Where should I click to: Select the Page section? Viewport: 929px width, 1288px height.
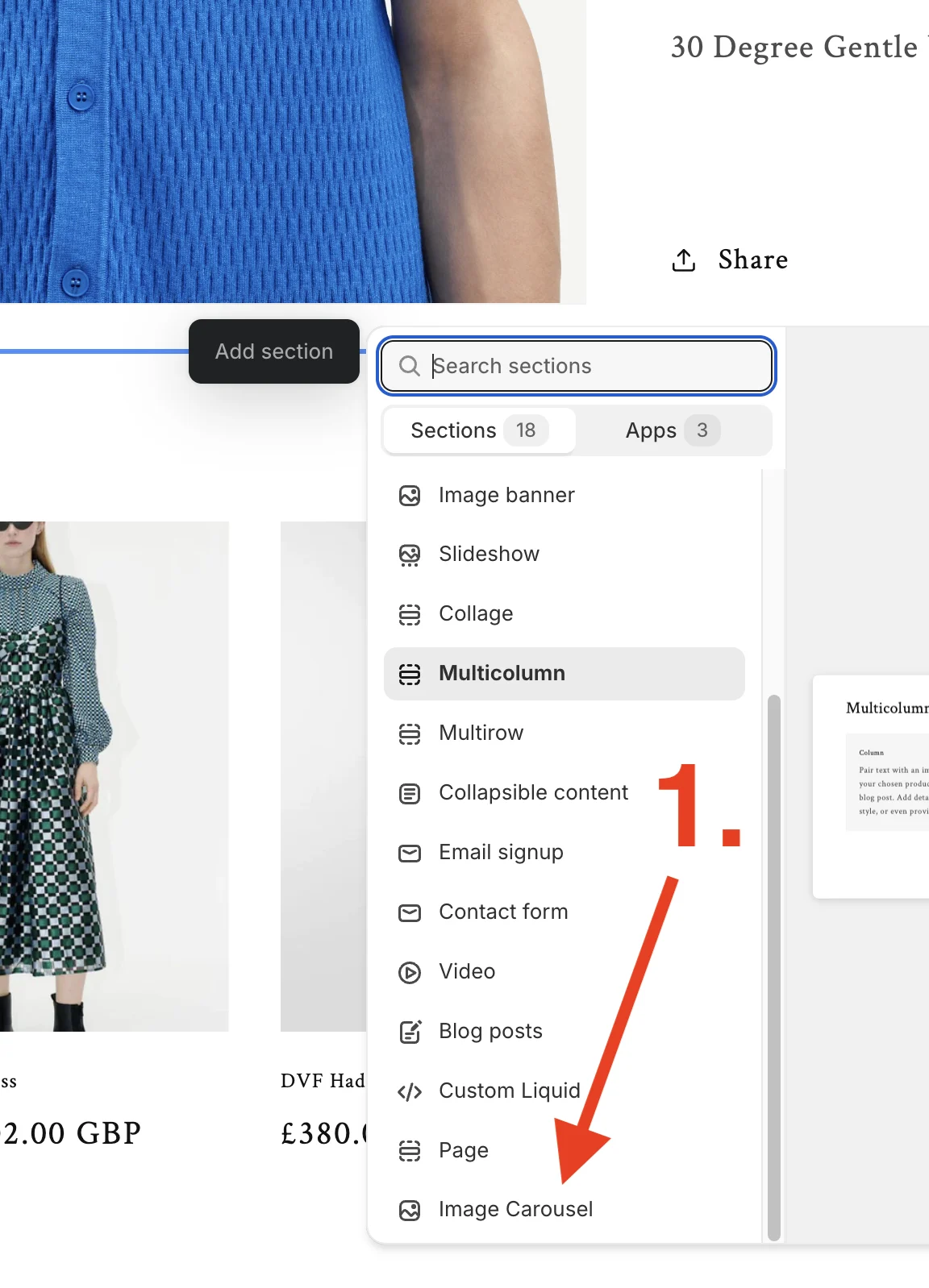[564, 1150]
